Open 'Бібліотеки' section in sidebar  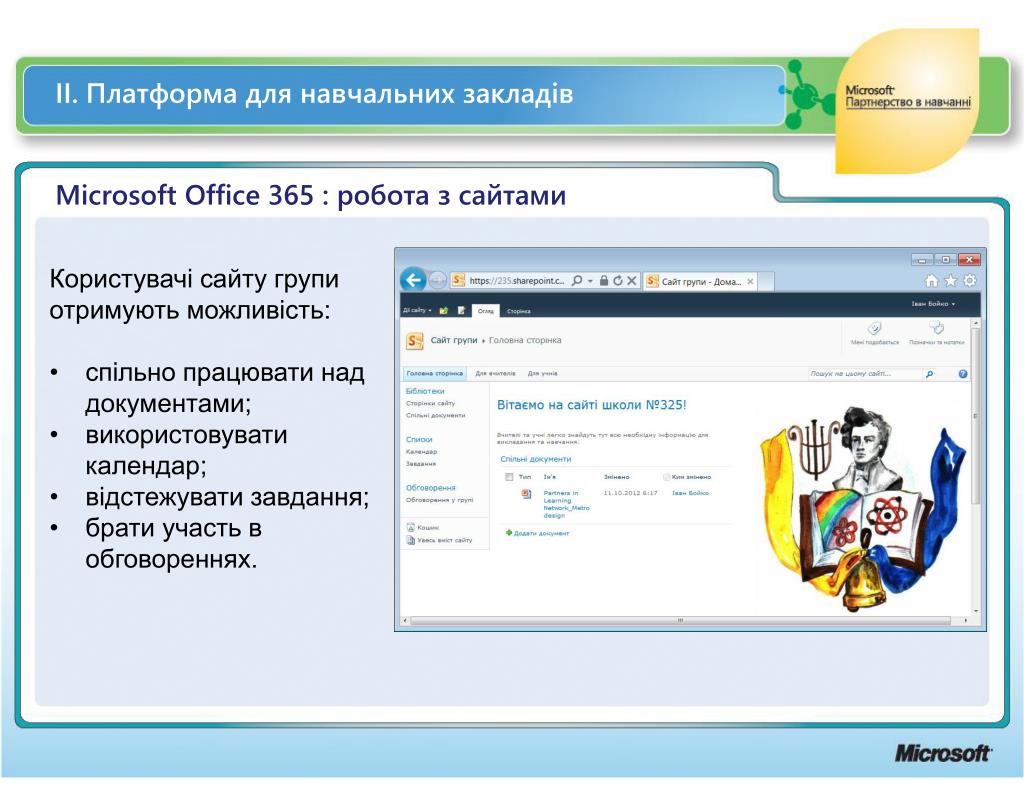[425, 391]
